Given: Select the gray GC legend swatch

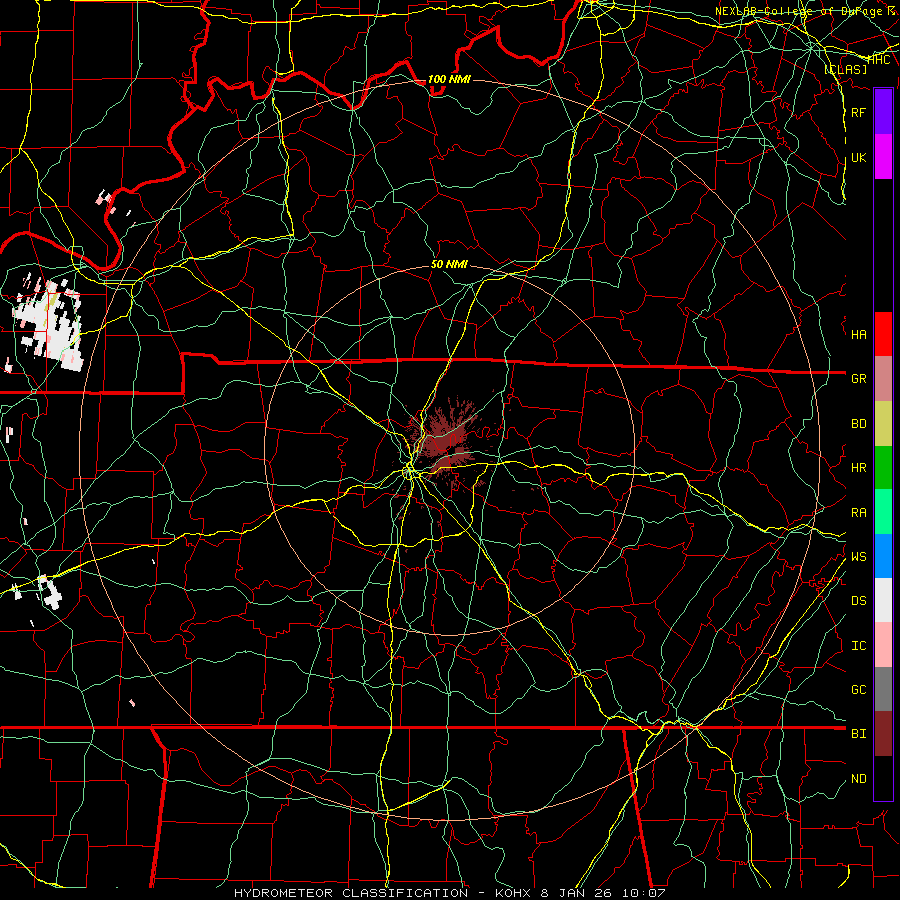Looking at the screenshot, I should (x=883, y=689).
